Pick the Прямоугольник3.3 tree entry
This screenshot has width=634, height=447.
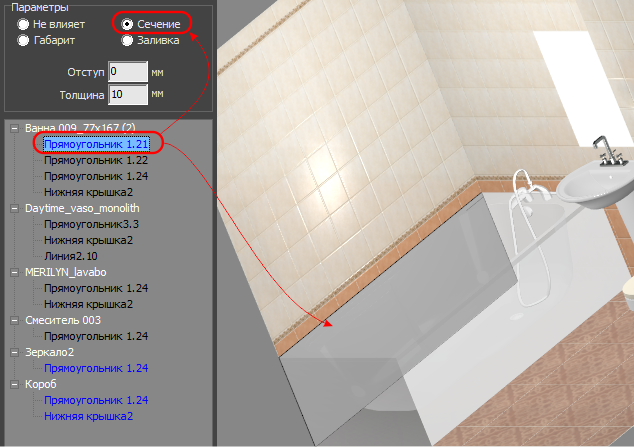coord(91,224)
